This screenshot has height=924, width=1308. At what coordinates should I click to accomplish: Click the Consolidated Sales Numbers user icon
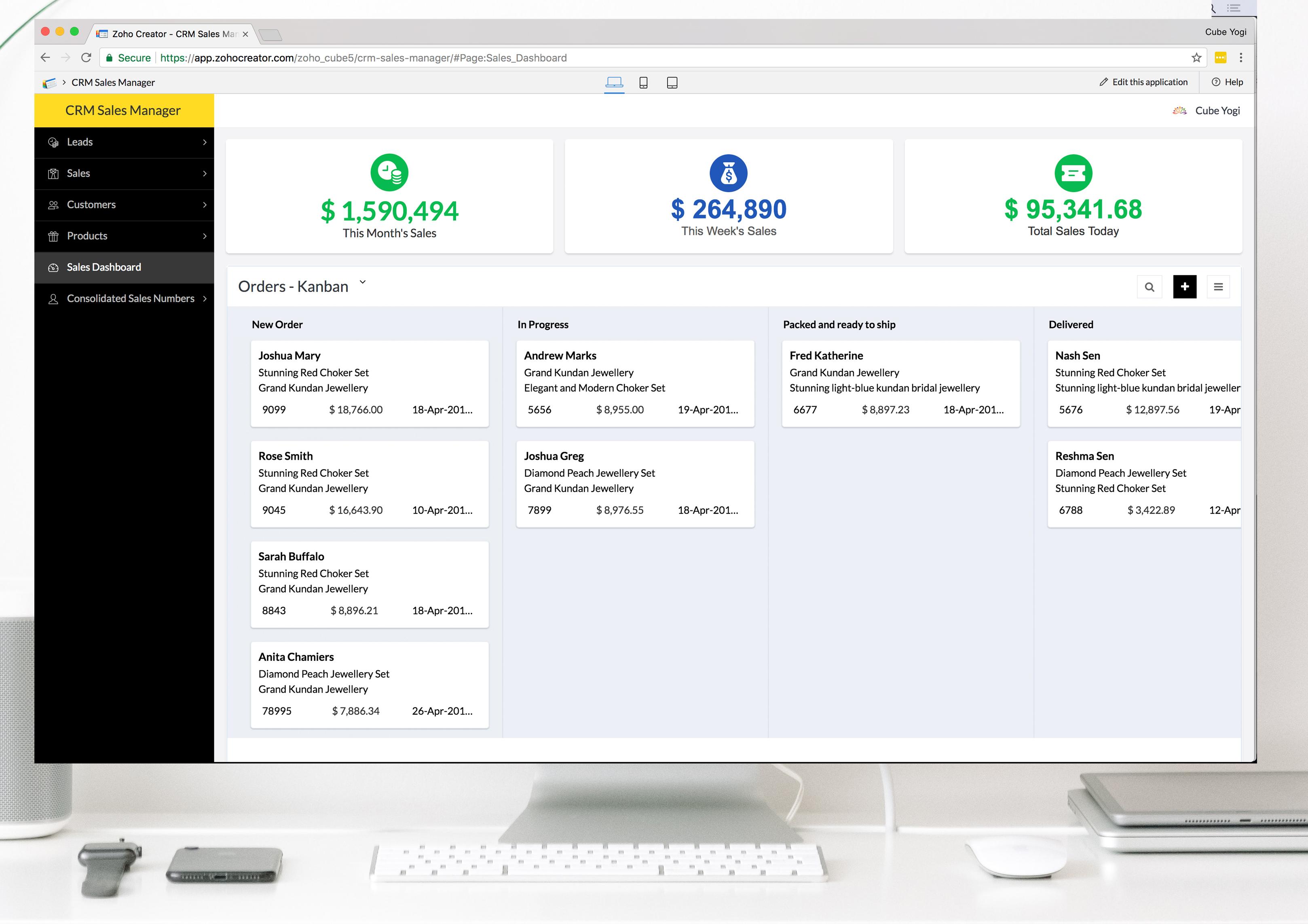[53, 299]
